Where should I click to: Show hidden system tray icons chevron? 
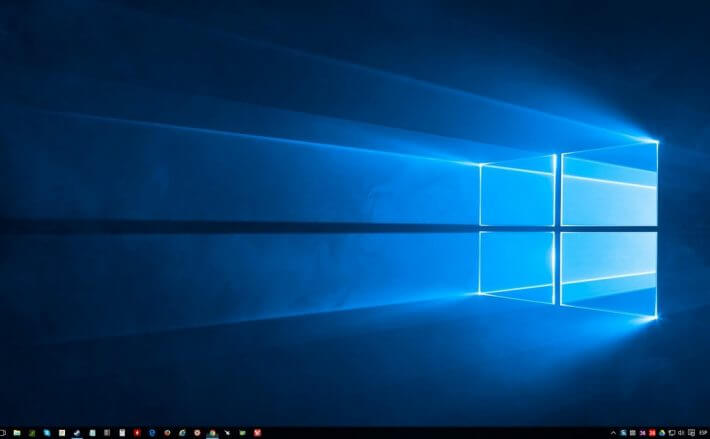pos(613,433)
